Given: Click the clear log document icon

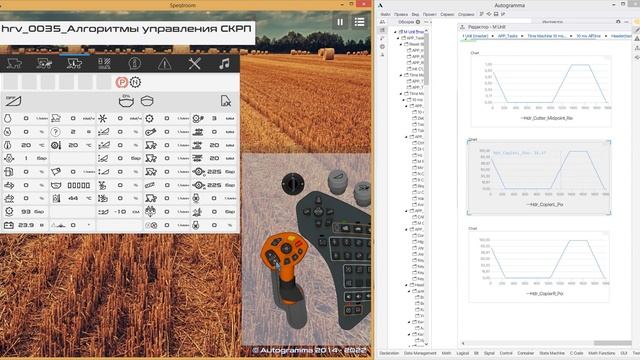Looking at the screenshot, I should pos(226,101).
